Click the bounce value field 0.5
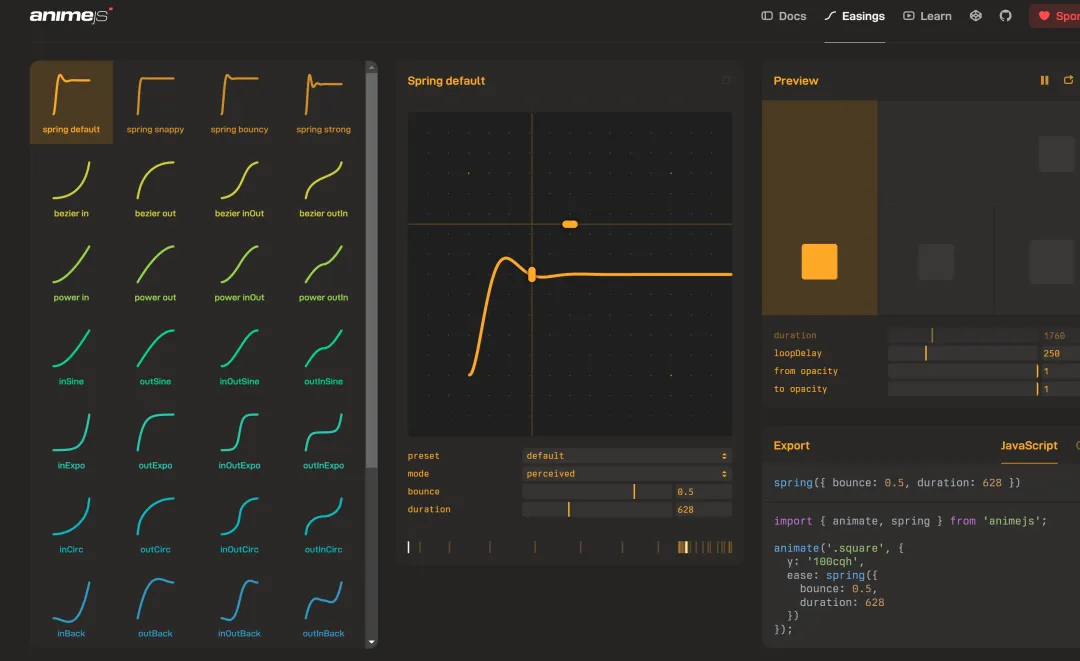1080x661 pixels. pyautogui.click(x=702, y=492)
